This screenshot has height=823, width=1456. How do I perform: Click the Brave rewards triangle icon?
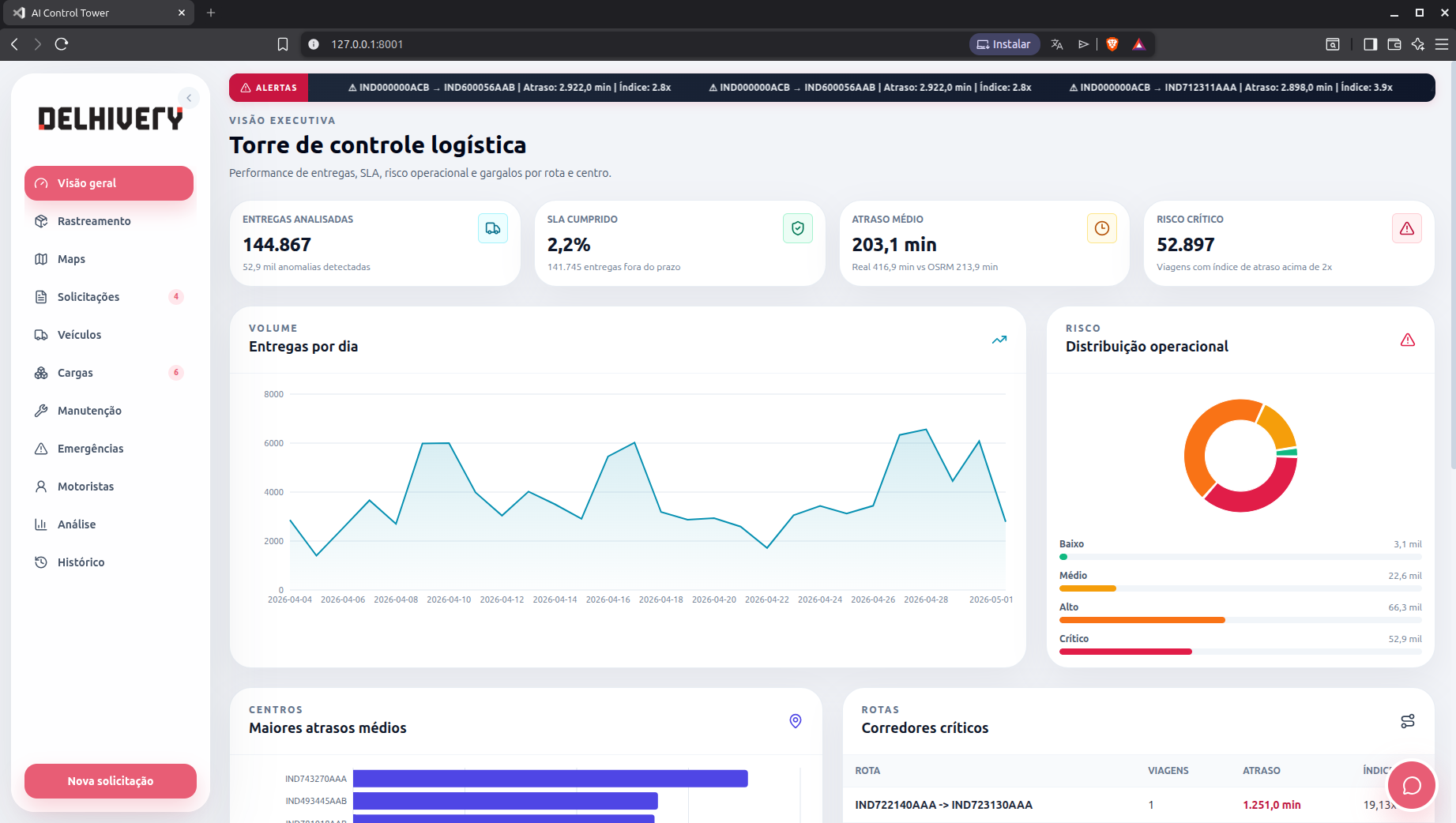pyautogui.click(x=1138, y=44)
